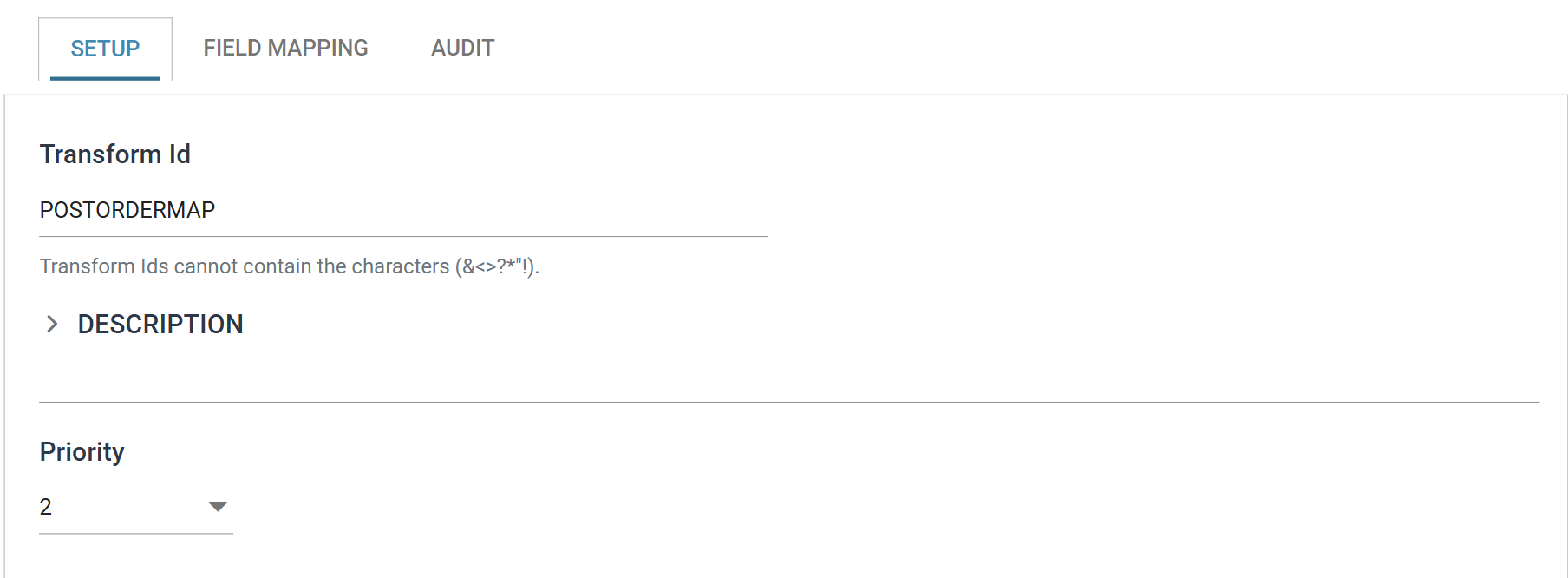Place cursor after POSTORDERMAP text
This screenshot has height=578, width=1568.
[x=217, y=210]
